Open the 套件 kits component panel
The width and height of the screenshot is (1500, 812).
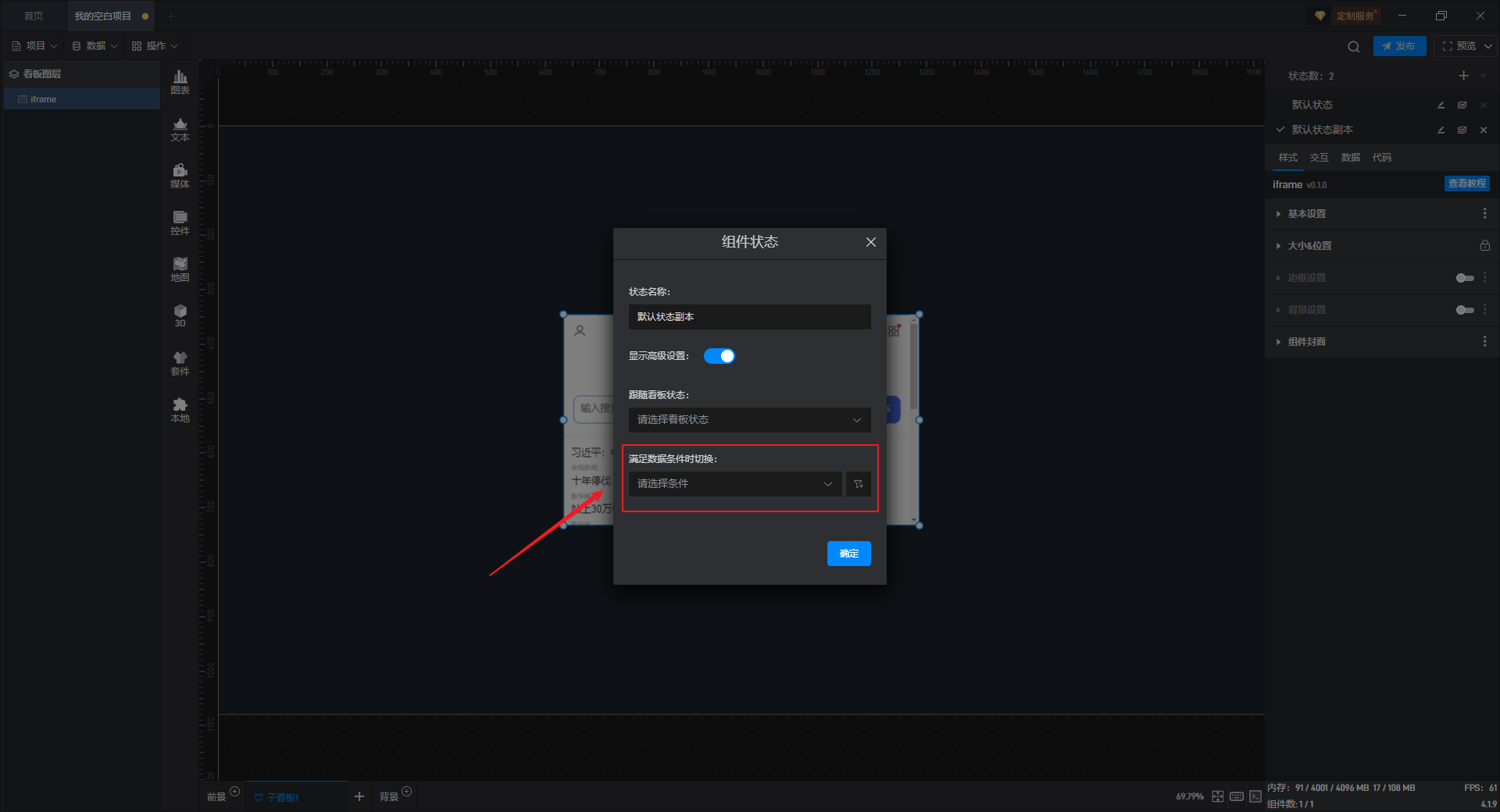coord(180,363)
